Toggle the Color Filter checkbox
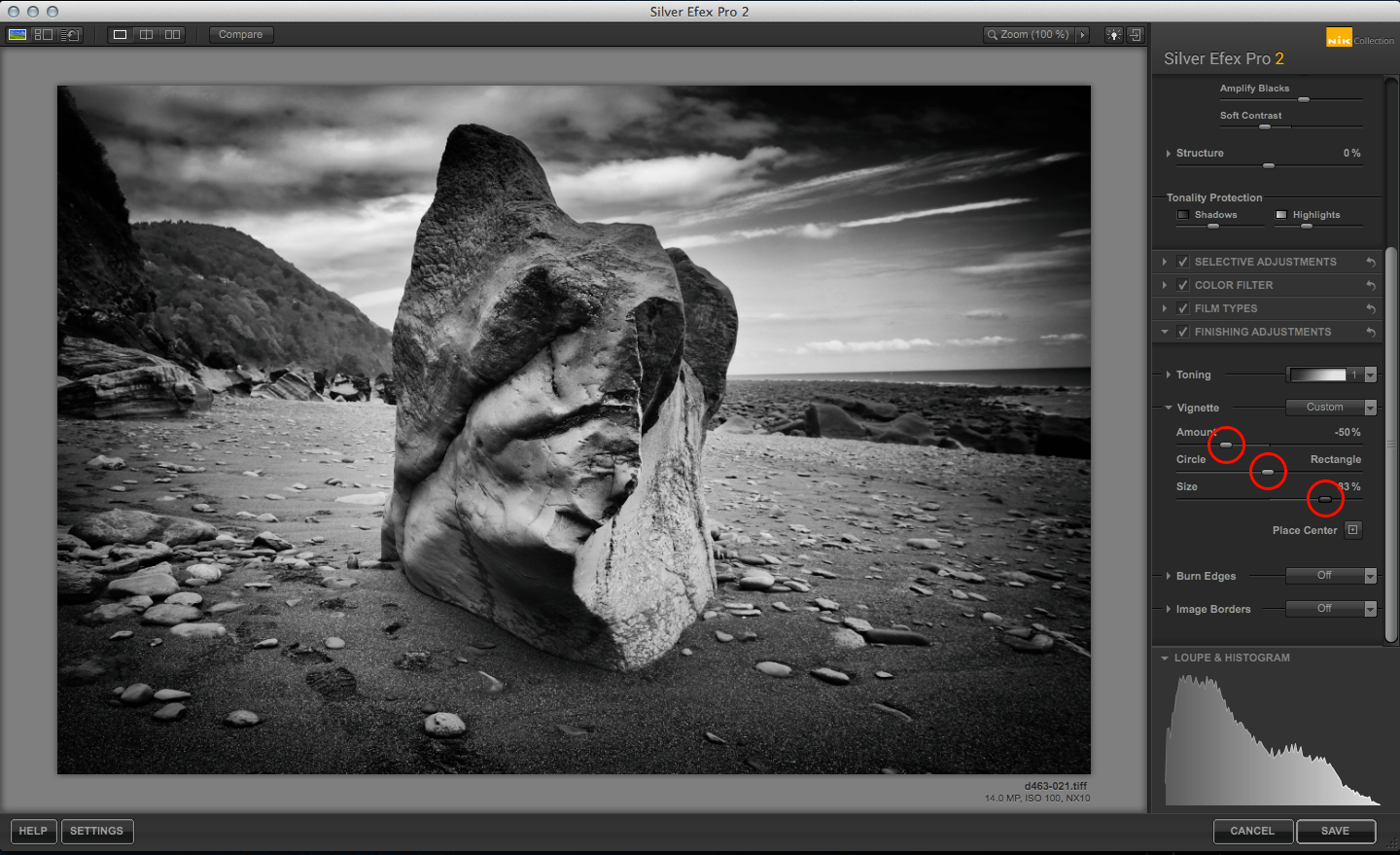This screenshot has height=855, width=1400. click(x=1183, y=285)
